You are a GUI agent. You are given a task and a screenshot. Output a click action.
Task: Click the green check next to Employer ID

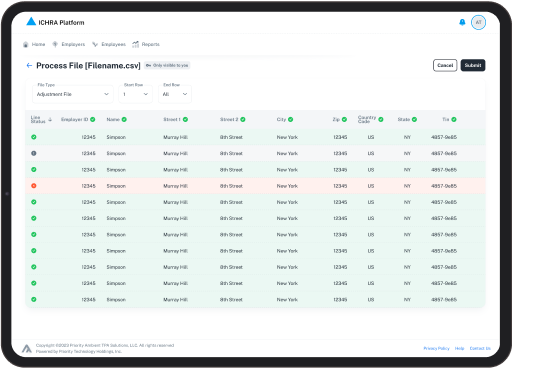pyautogui.click(x=93, y=120)
